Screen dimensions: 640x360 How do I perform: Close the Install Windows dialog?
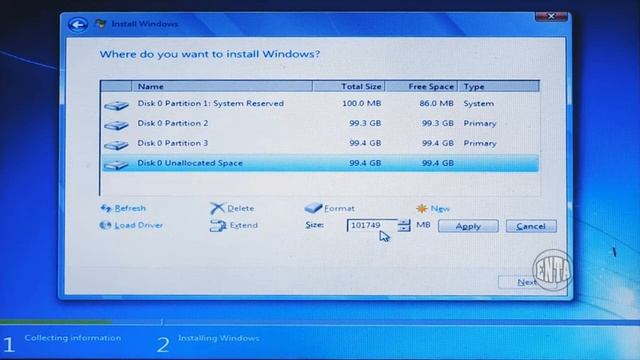pyautogui.click(x=551, y=16)
